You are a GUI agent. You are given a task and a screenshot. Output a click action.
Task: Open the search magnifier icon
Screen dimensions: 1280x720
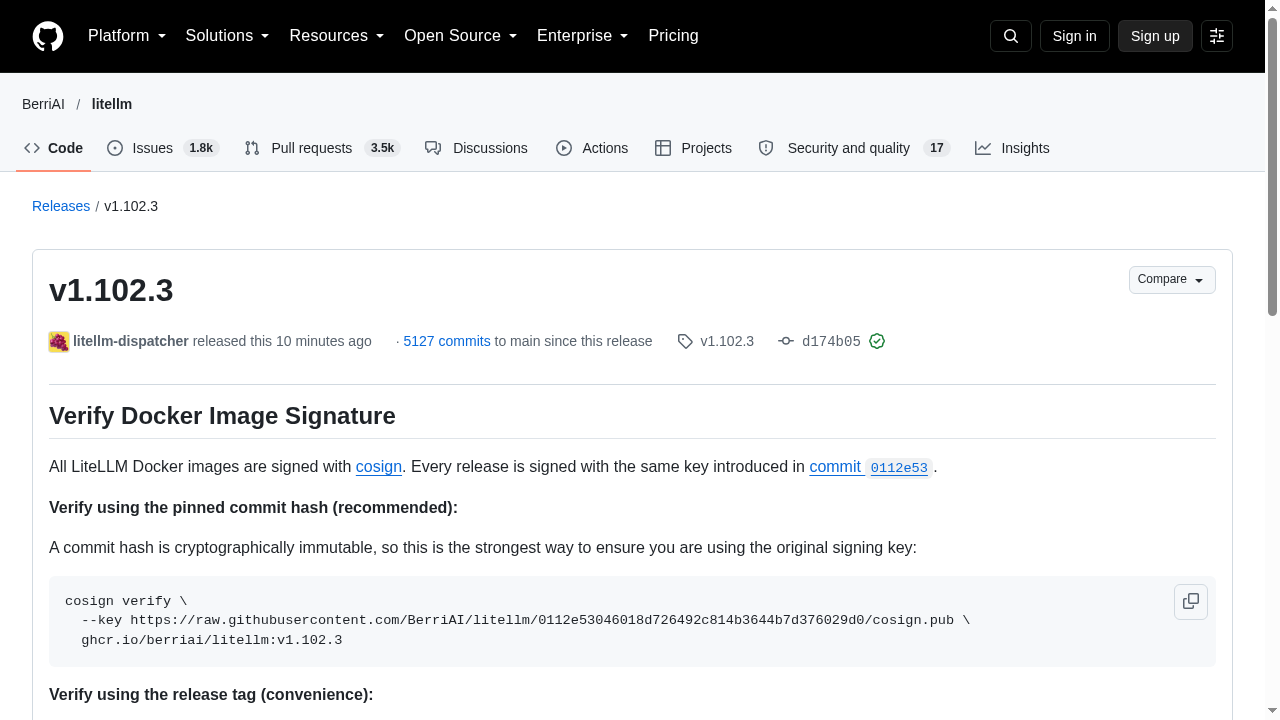click(1011, 36)
